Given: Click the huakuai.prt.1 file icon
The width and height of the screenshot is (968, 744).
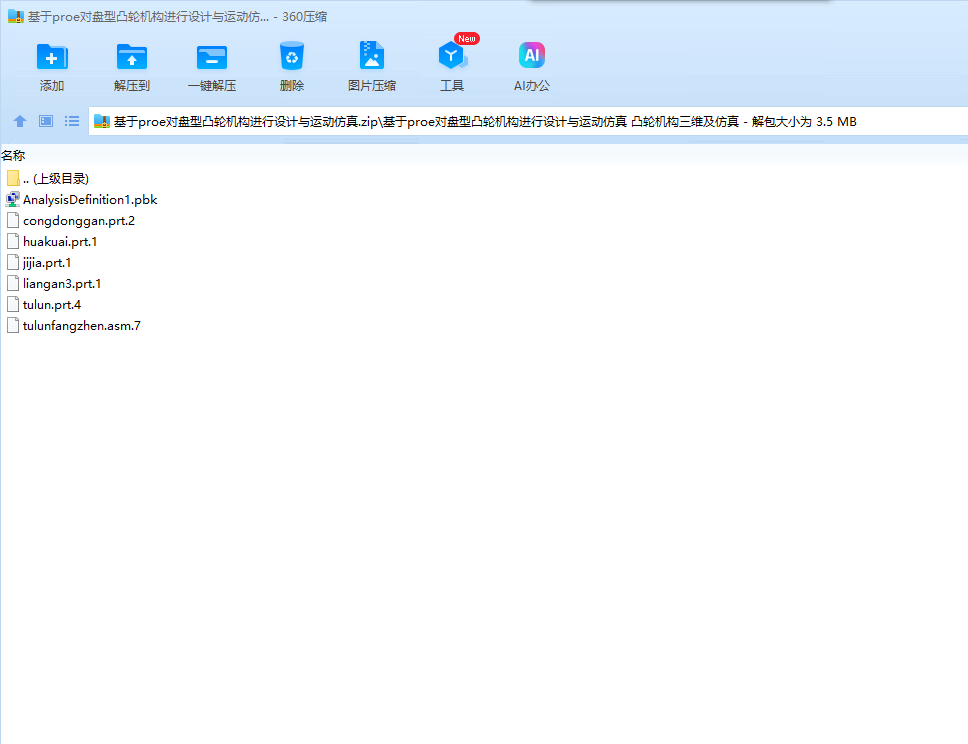Looking at the screenshot, I should click(x=12, y=241).
